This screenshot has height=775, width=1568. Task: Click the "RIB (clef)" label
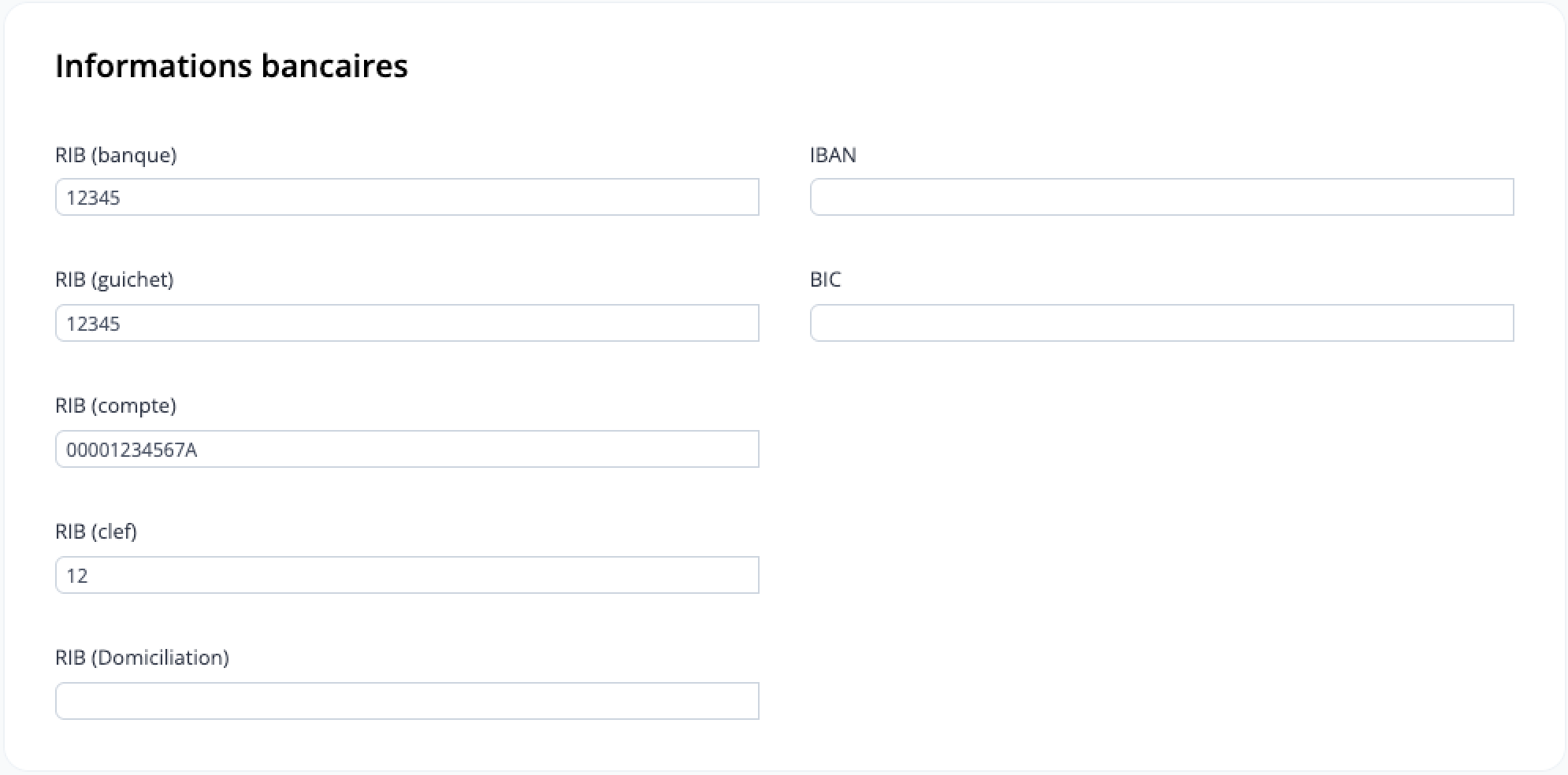coord(96,532)
